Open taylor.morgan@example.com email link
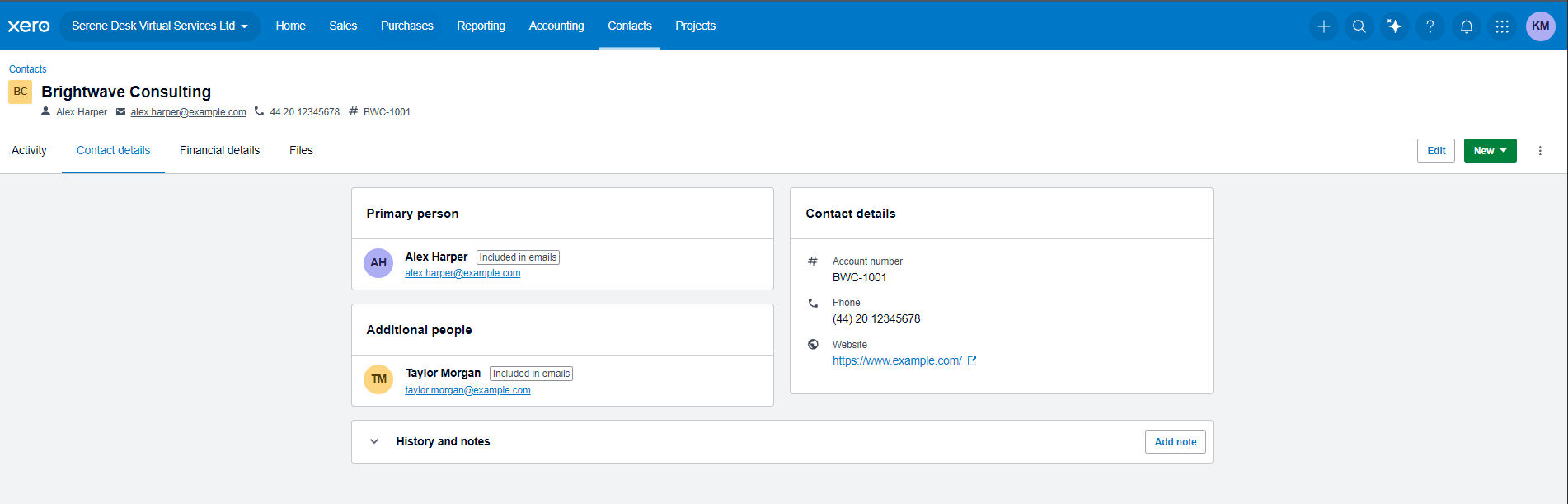Screen dimensions: 1568x504 467,390
